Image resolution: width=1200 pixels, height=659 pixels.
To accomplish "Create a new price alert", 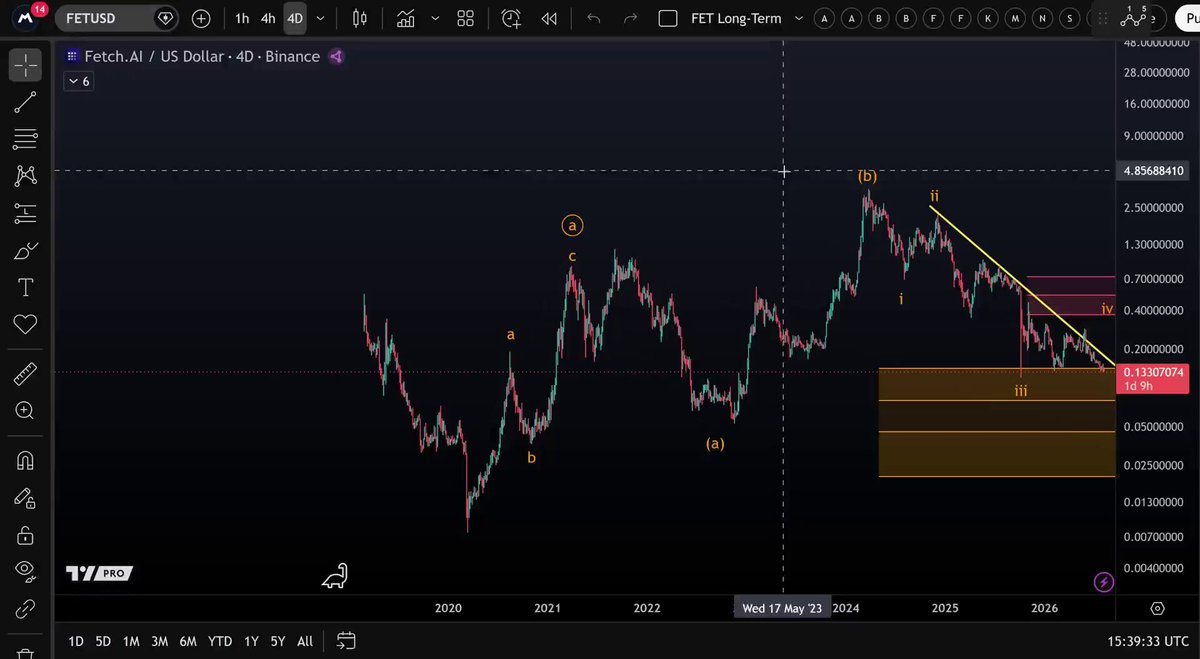I will 511,18.
